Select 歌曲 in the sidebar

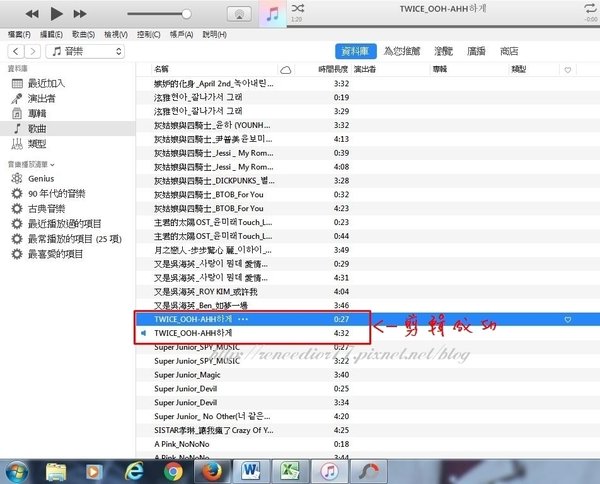click(68, 129)
